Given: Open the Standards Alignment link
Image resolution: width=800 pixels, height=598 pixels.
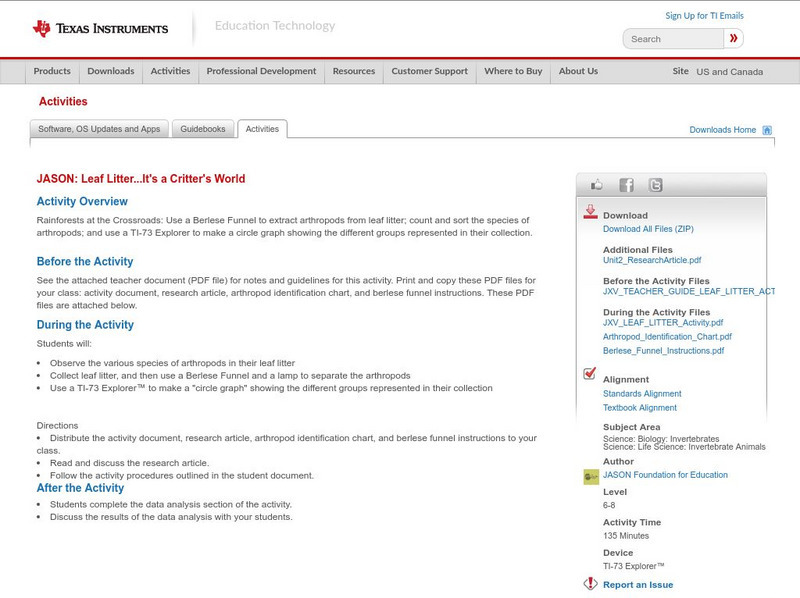Looking at the screenshot, I should (642, 394).
